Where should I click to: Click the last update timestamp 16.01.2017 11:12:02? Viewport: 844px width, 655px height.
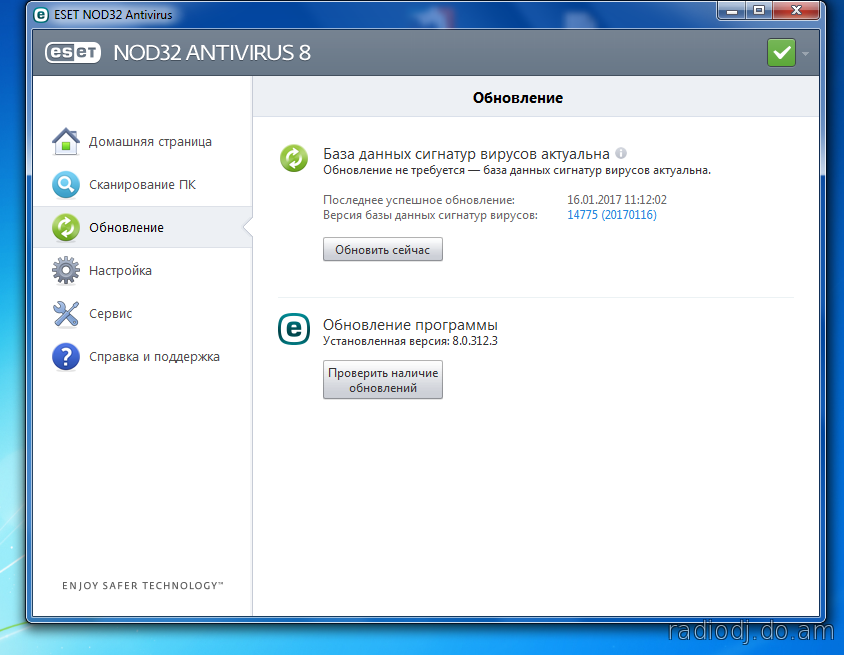617,200
